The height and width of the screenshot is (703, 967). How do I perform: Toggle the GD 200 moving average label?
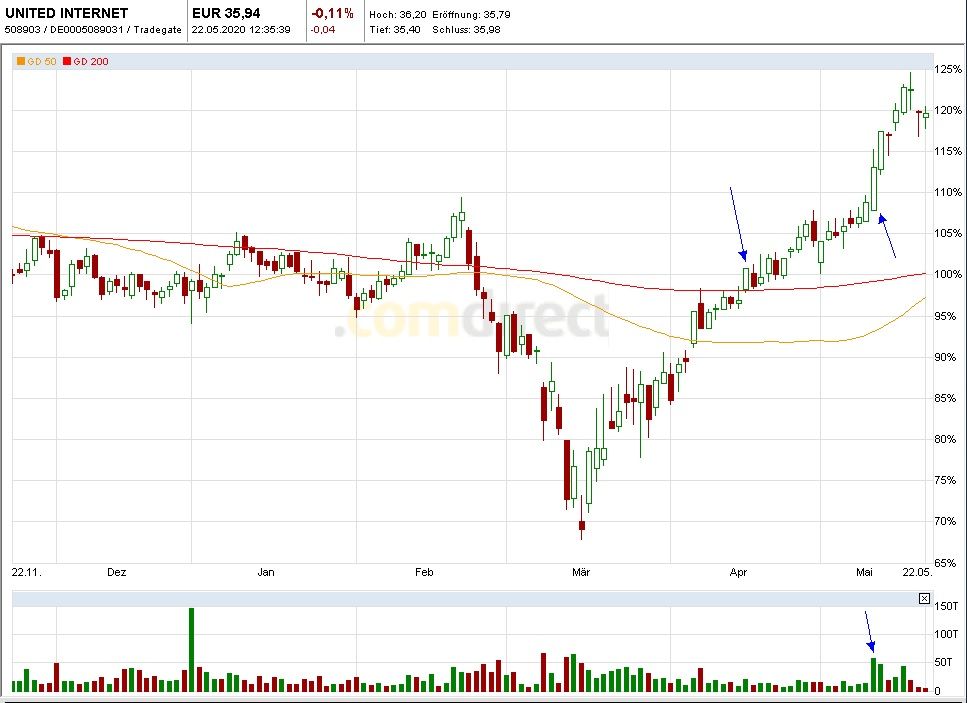pos(91,62)
